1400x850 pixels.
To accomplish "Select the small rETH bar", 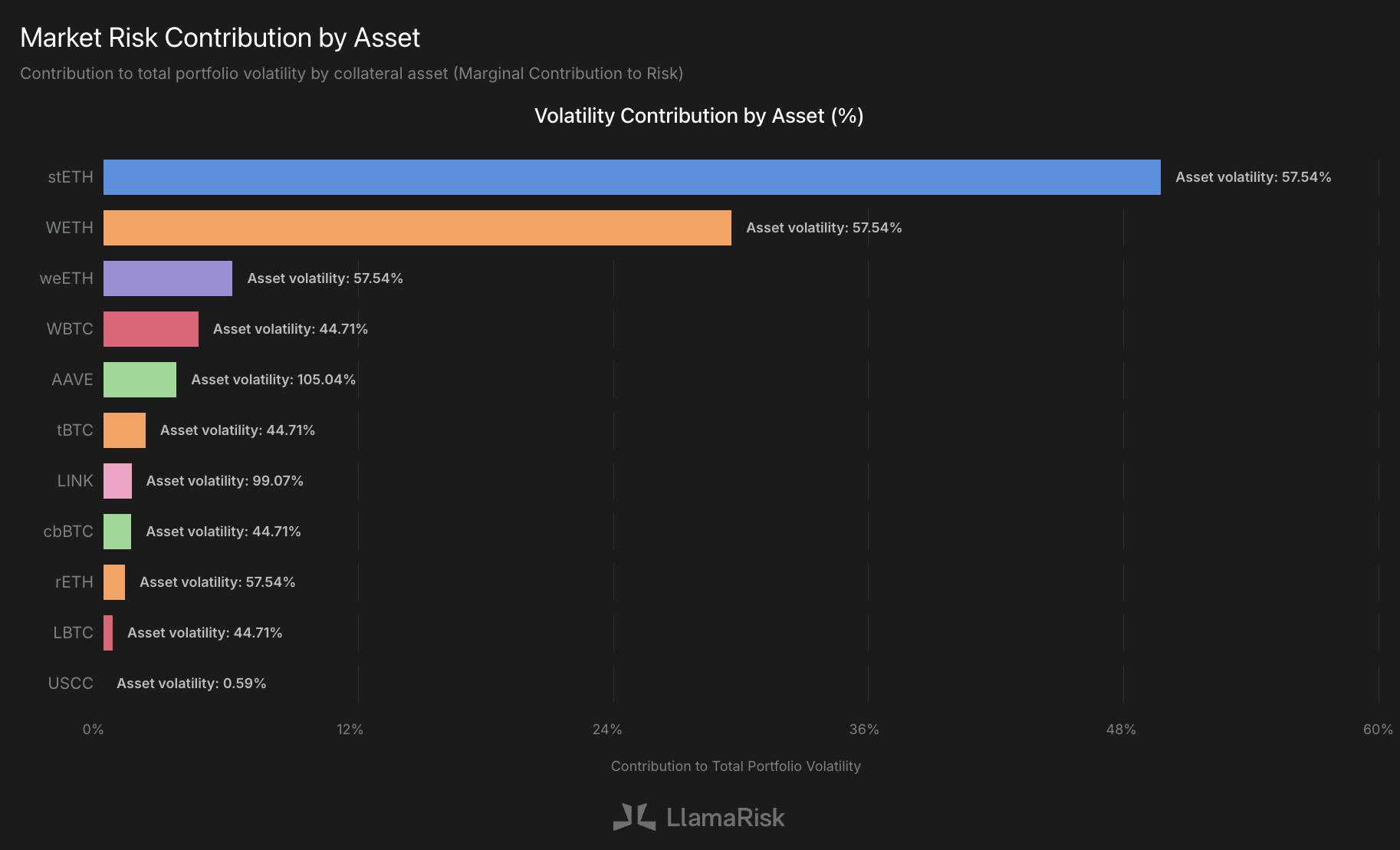I will click(114, 582).
